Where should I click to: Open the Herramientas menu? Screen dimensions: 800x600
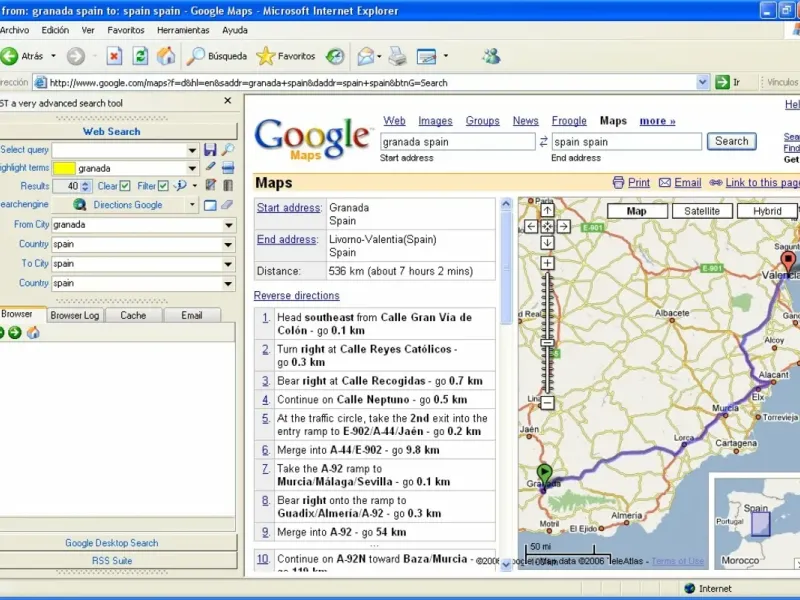coord(183,30)
